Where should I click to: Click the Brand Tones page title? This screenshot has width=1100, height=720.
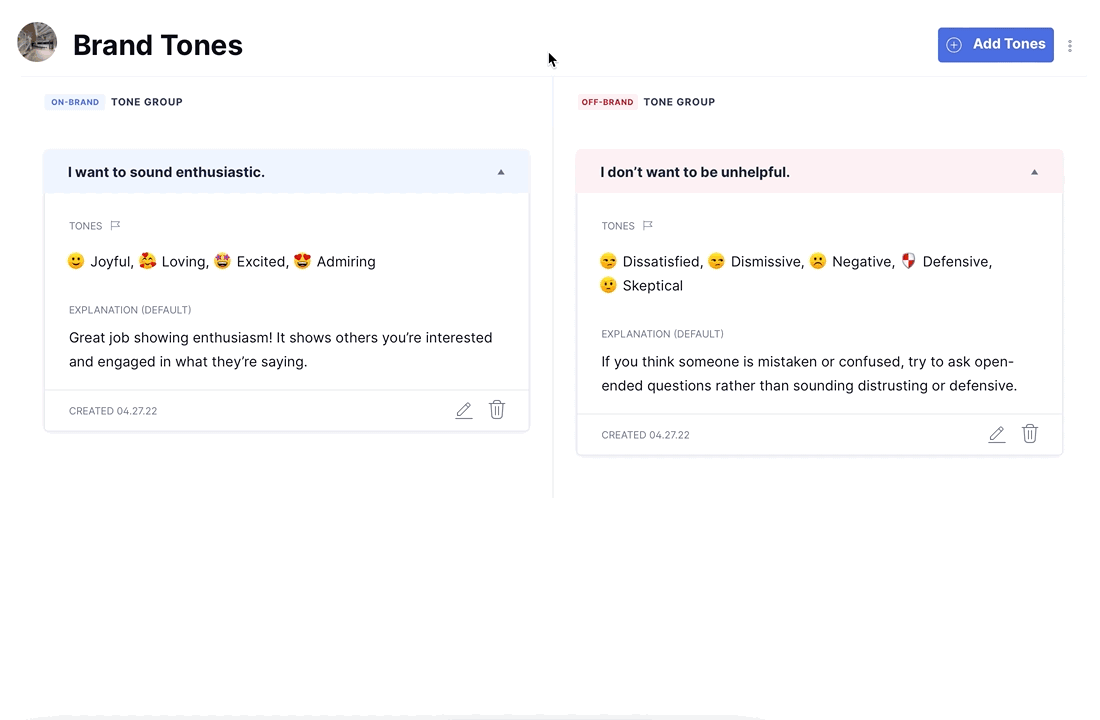(x=158, y=45)
